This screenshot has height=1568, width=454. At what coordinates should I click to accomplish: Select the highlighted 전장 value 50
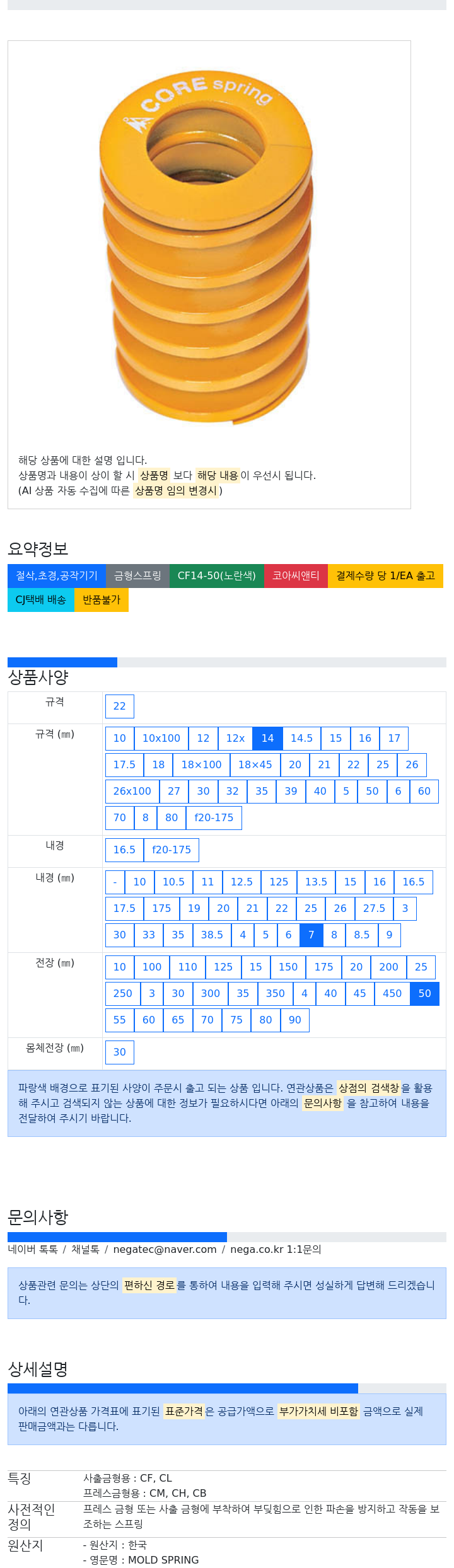pyautogui.click(x=425, y=994)
